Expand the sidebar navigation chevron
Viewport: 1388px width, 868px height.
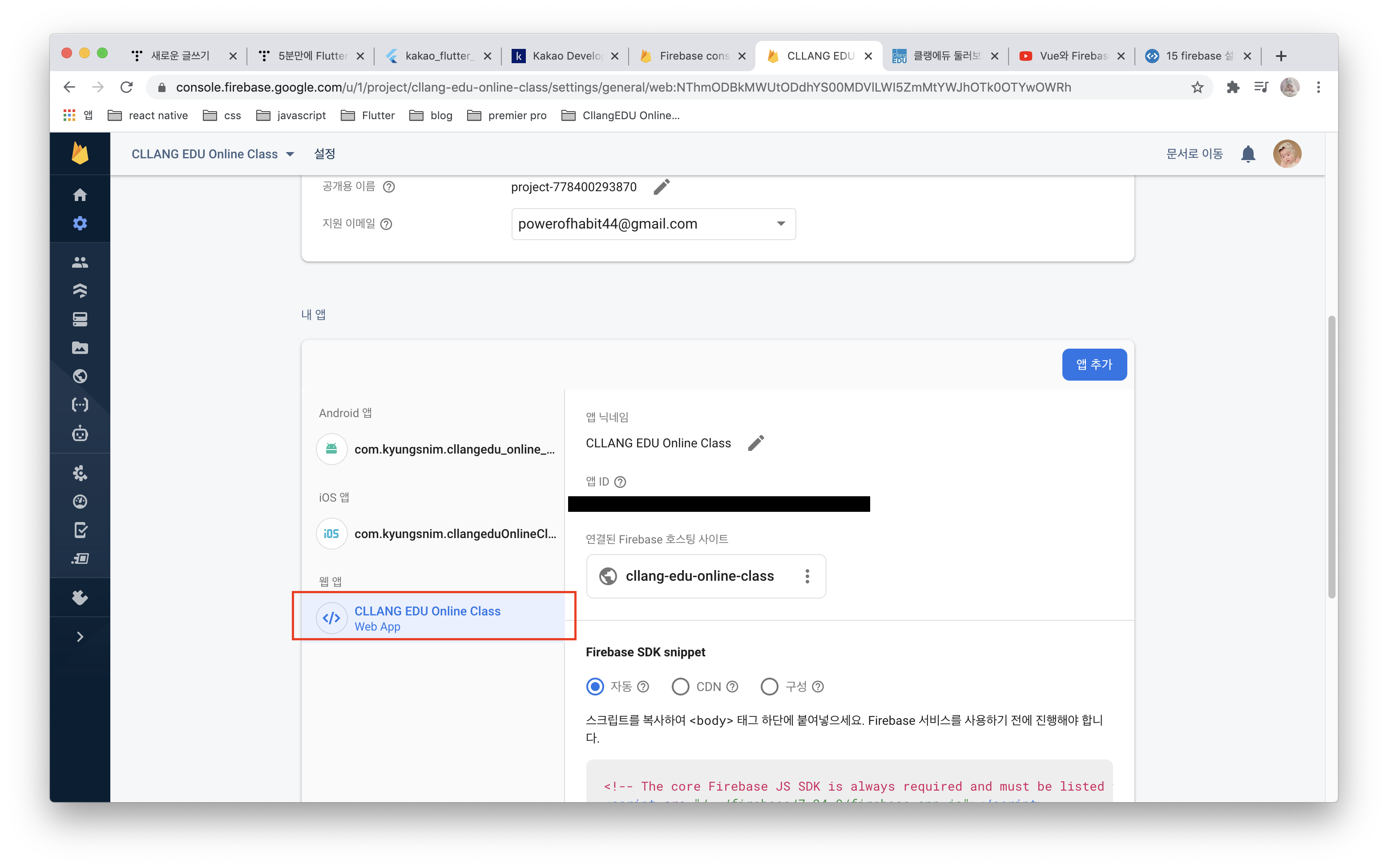point(80,637)
